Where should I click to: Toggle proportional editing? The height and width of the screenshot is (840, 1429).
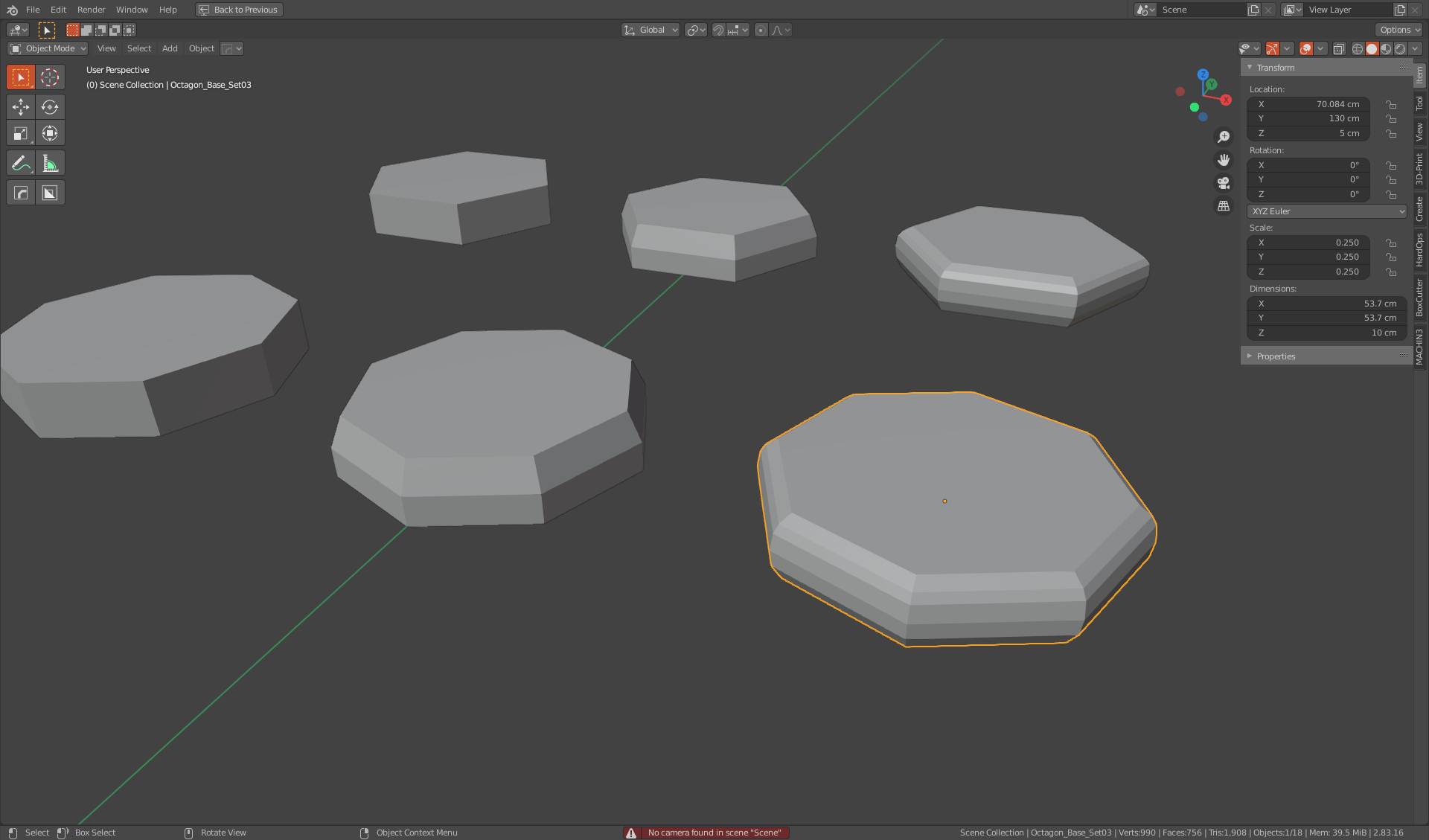(761, 30)
